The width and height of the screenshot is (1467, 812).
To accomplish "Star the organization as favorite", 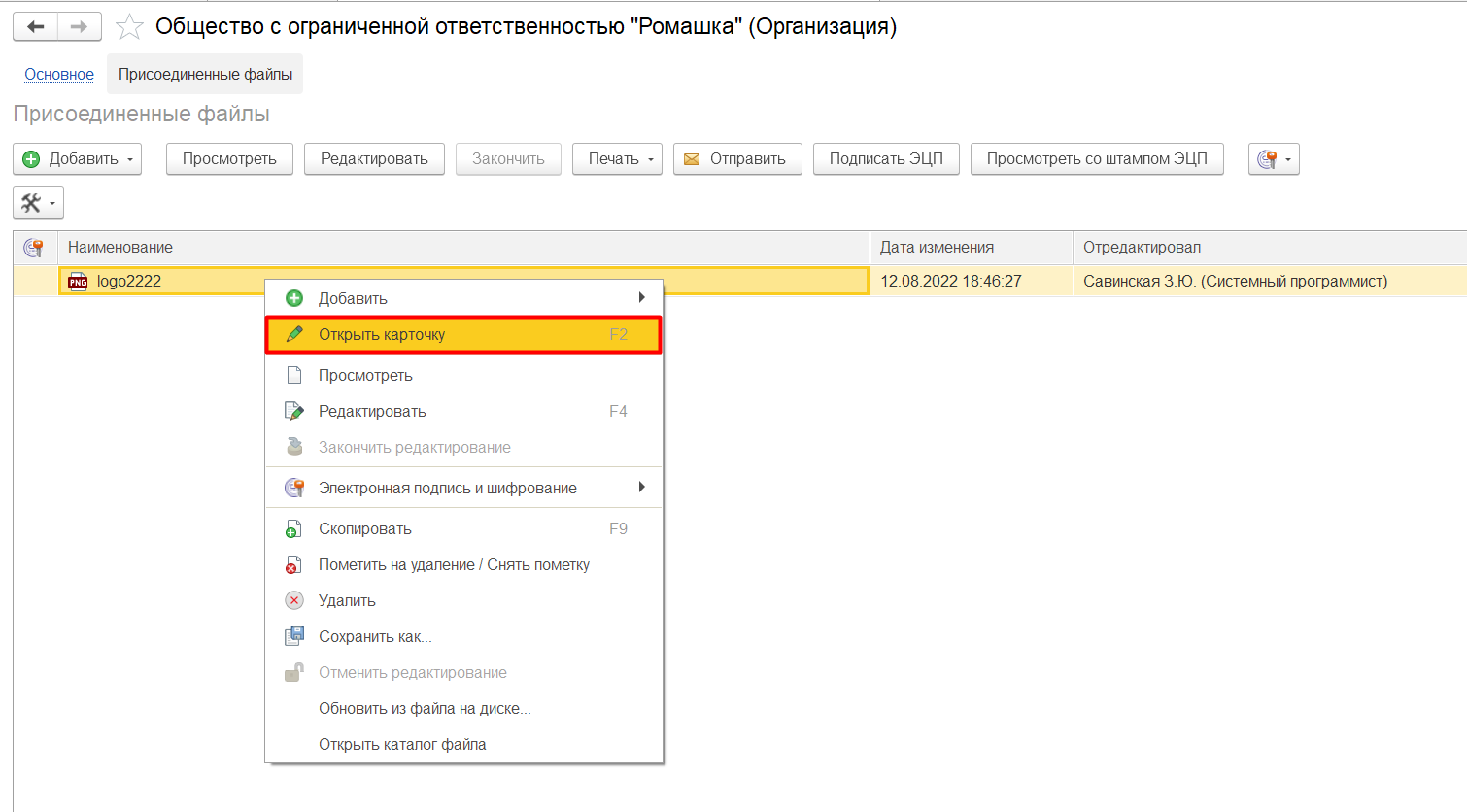I will [x=129, y=27].
